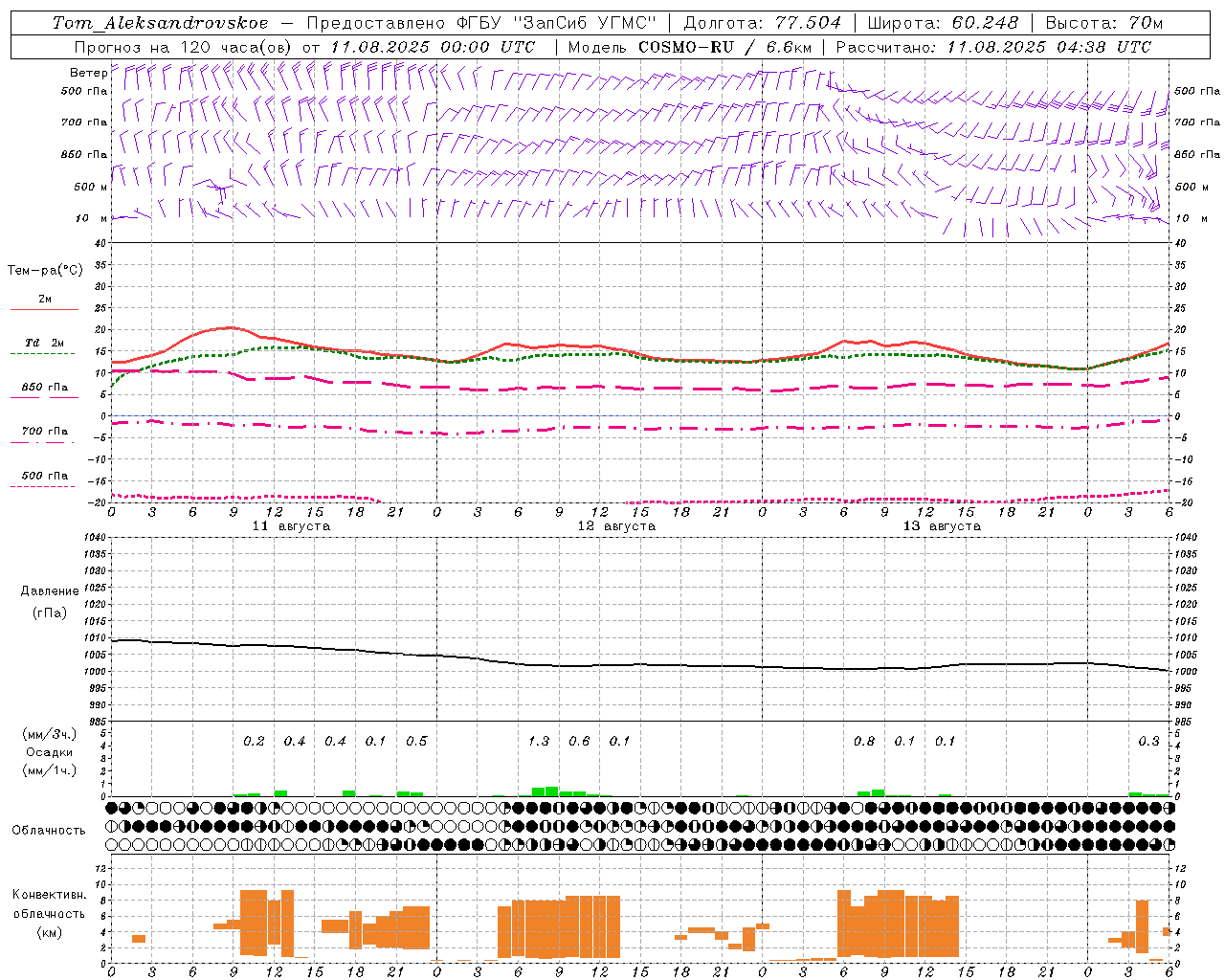Select the 0.6 precipitation value
Screen dimensions: 1225x980
coord(579,742)
